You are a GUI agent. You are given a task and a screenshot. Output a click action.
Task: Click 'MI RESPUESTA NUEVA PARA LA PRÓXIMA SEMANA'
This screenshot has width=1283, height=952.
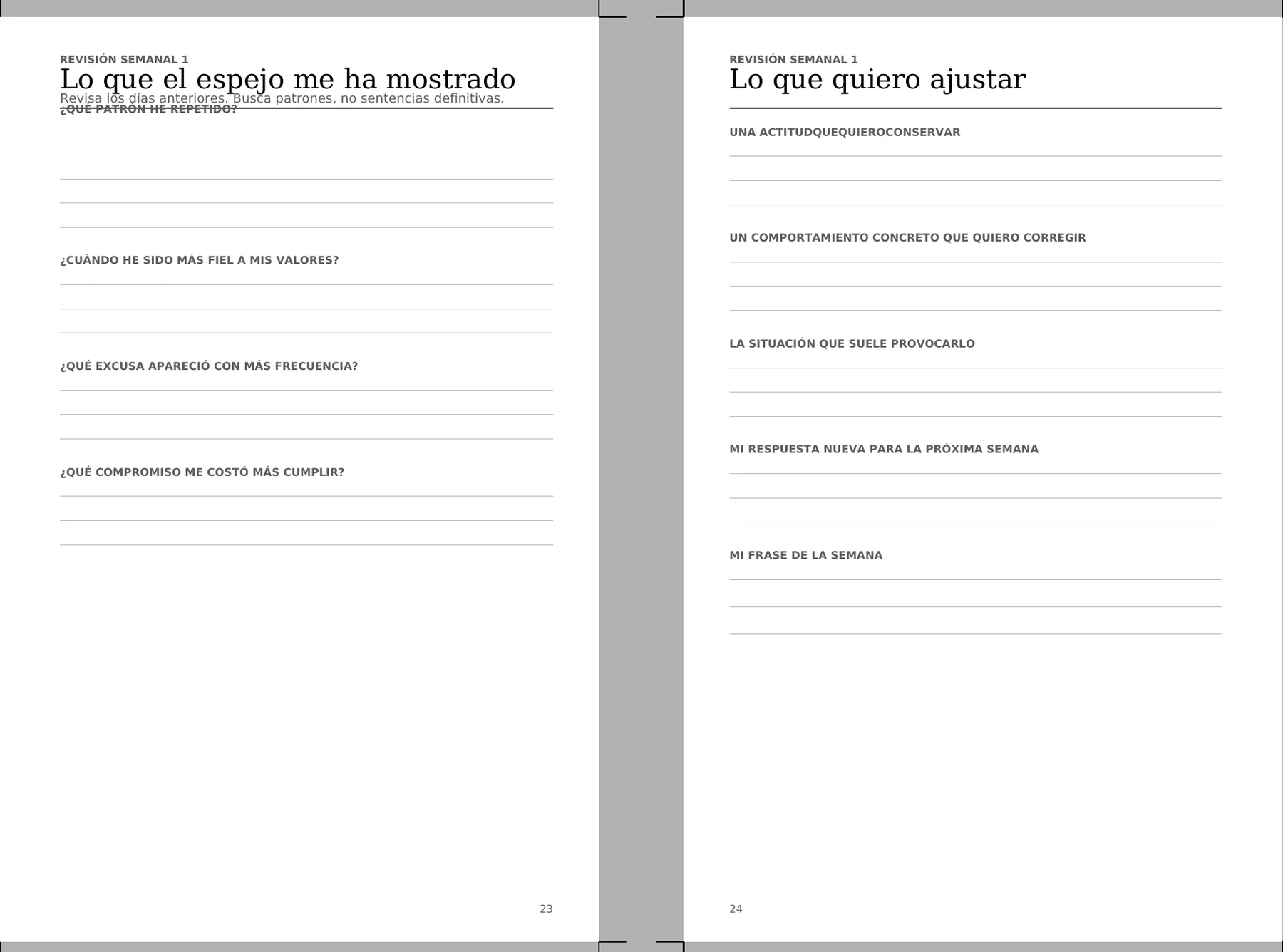coord(884,450)
